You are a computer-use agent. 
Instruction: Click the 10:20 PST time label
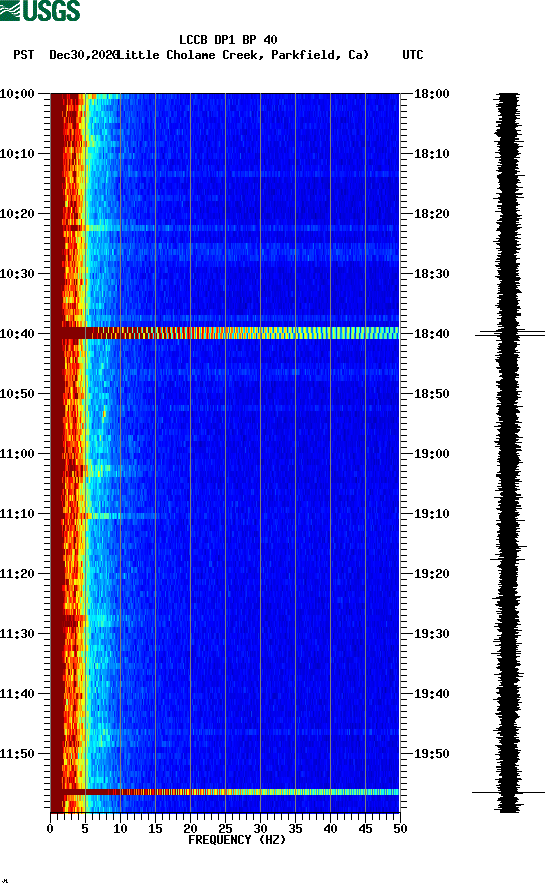[x=17, y=214]
